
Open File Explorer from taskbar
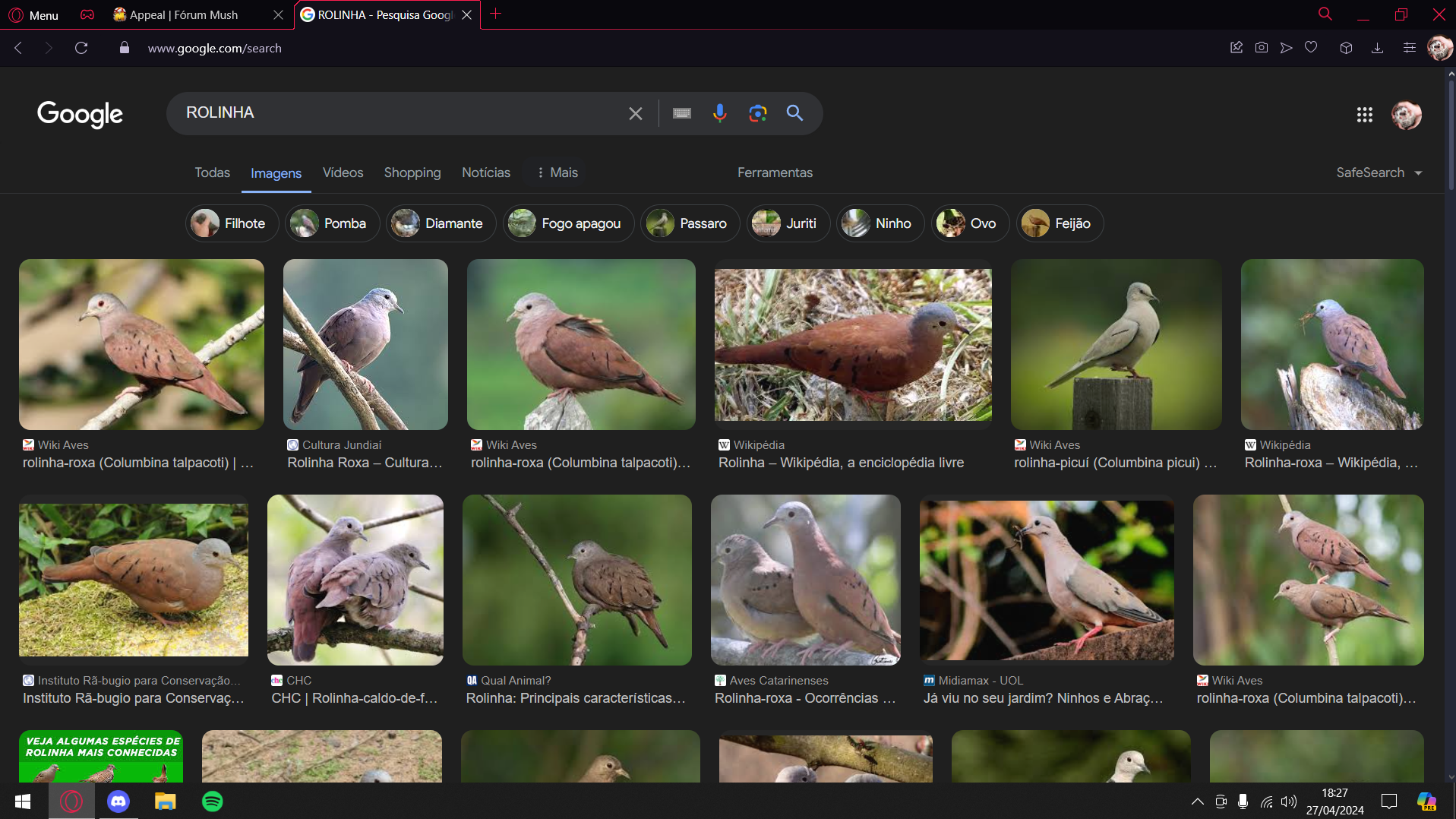(166, 802)
